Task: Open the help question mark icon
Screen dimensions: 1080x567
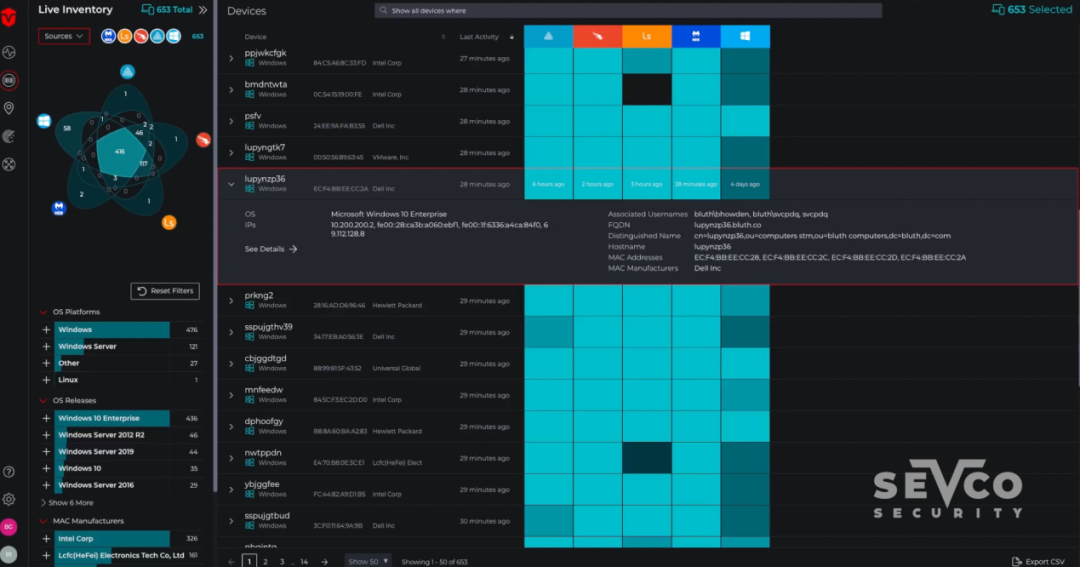Action: coord(9,472)
